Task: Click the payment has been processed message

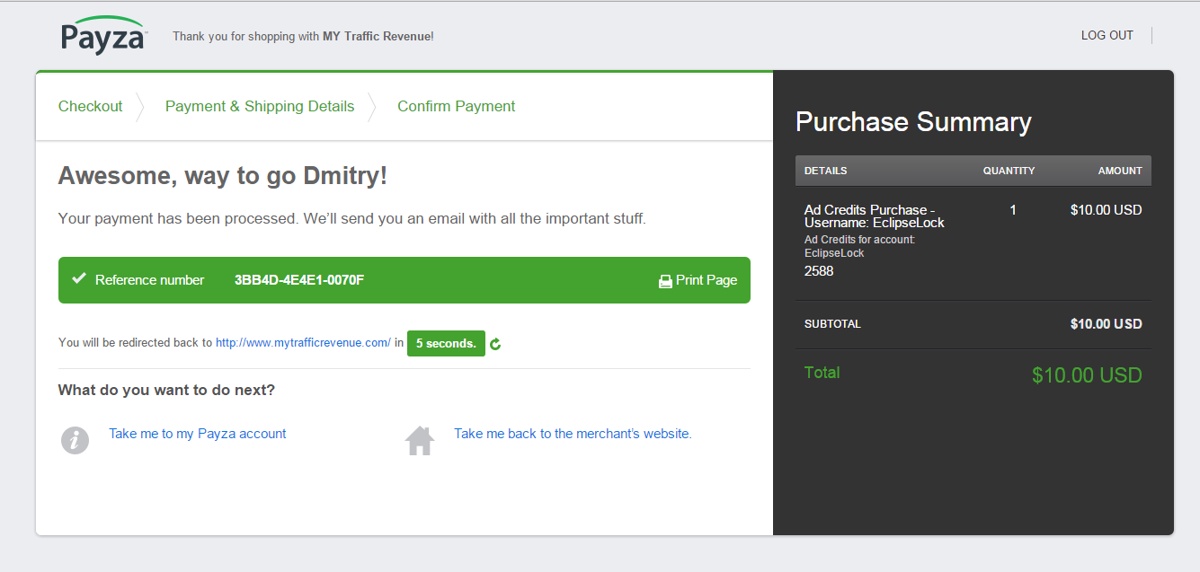Action: point(352,218)
